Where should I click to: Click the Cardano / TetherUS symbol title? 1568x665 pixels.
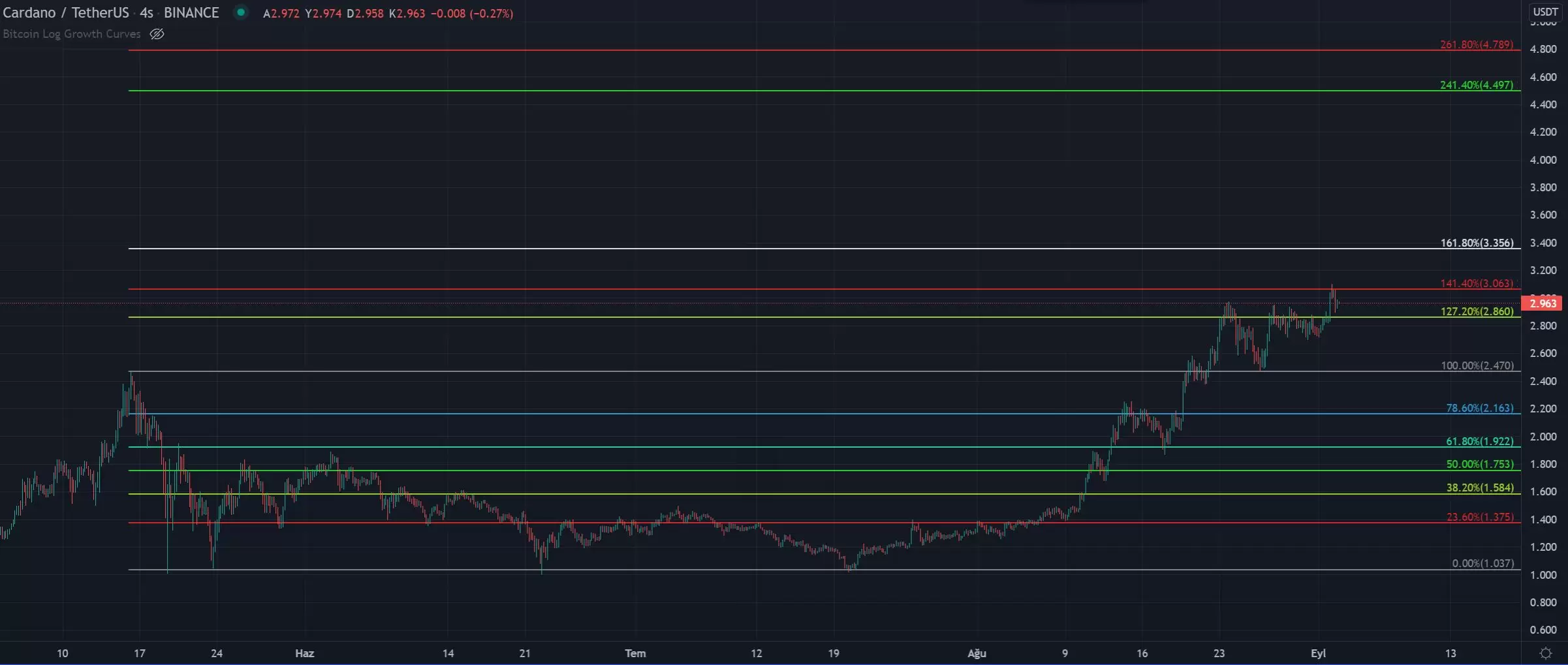click(65, 13)
